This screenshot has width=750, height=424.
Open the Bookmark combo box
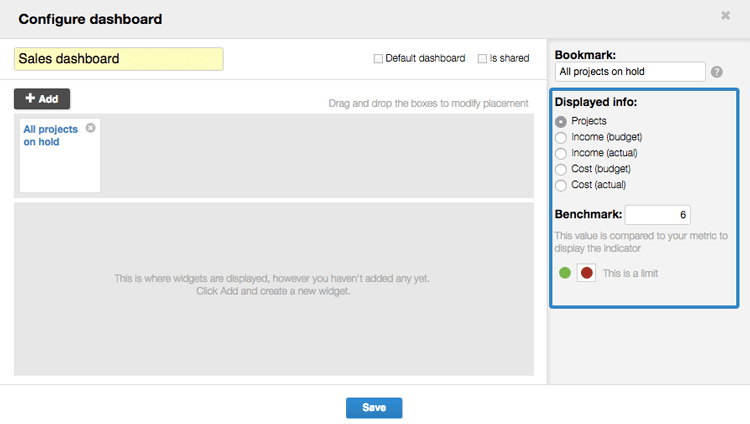pyautogui.click(x=630, y=72)
